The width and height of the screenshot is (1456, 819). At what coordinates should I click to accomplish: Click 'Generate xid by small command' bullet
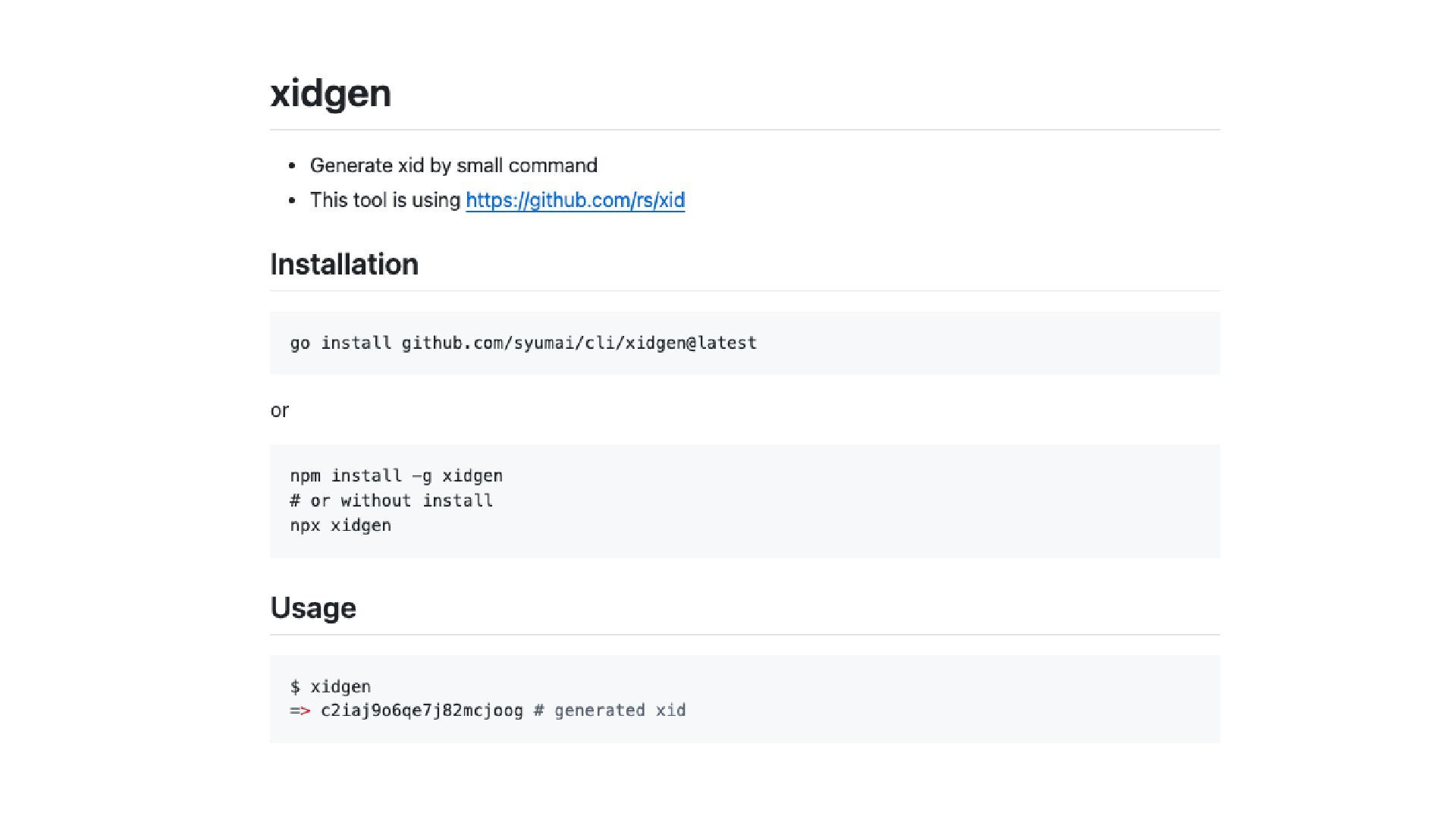tap(453, 165)
